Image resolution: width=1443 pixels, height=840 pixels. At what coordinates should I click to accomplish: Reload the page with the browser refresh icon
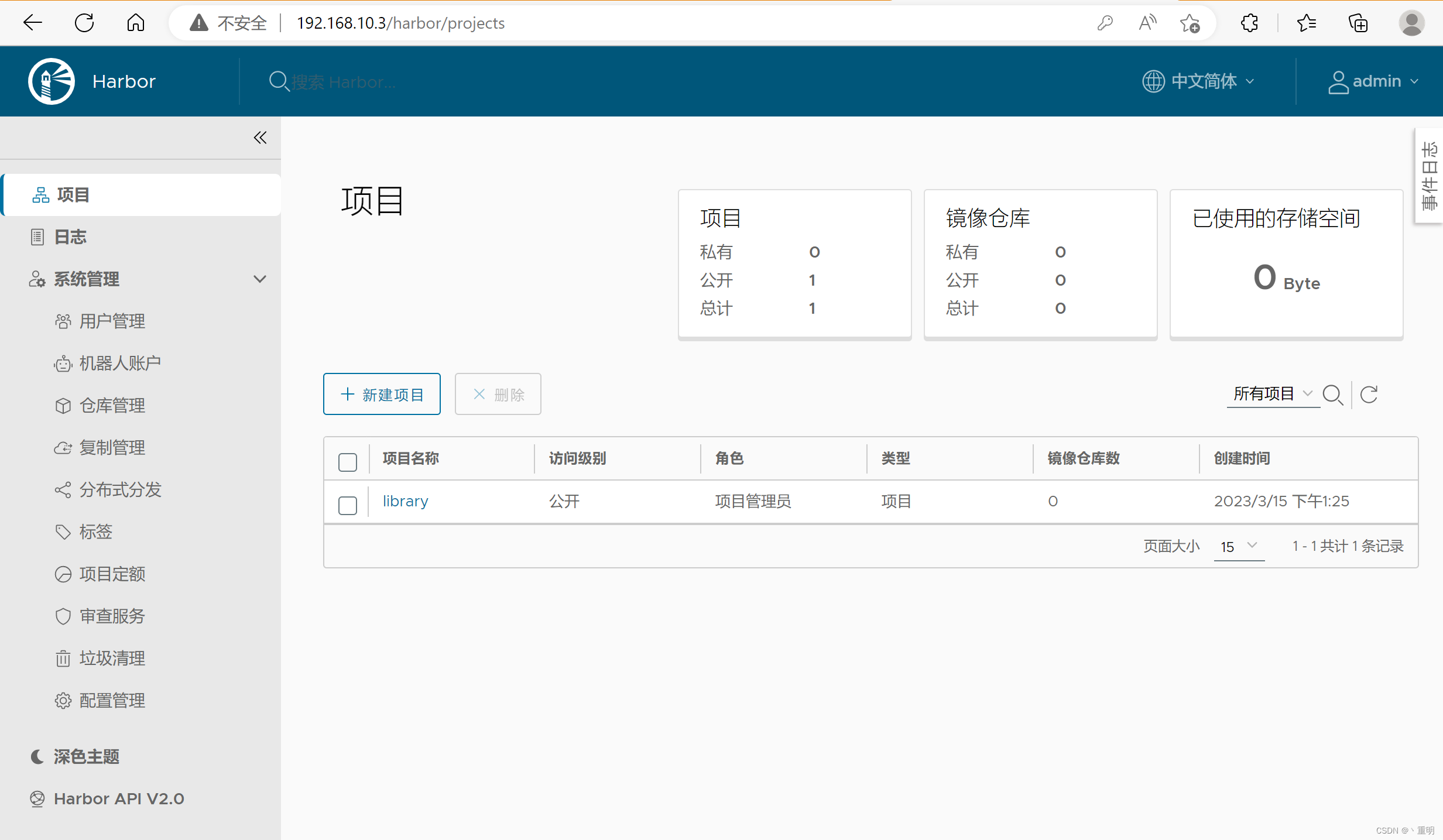tap(84, 23)
